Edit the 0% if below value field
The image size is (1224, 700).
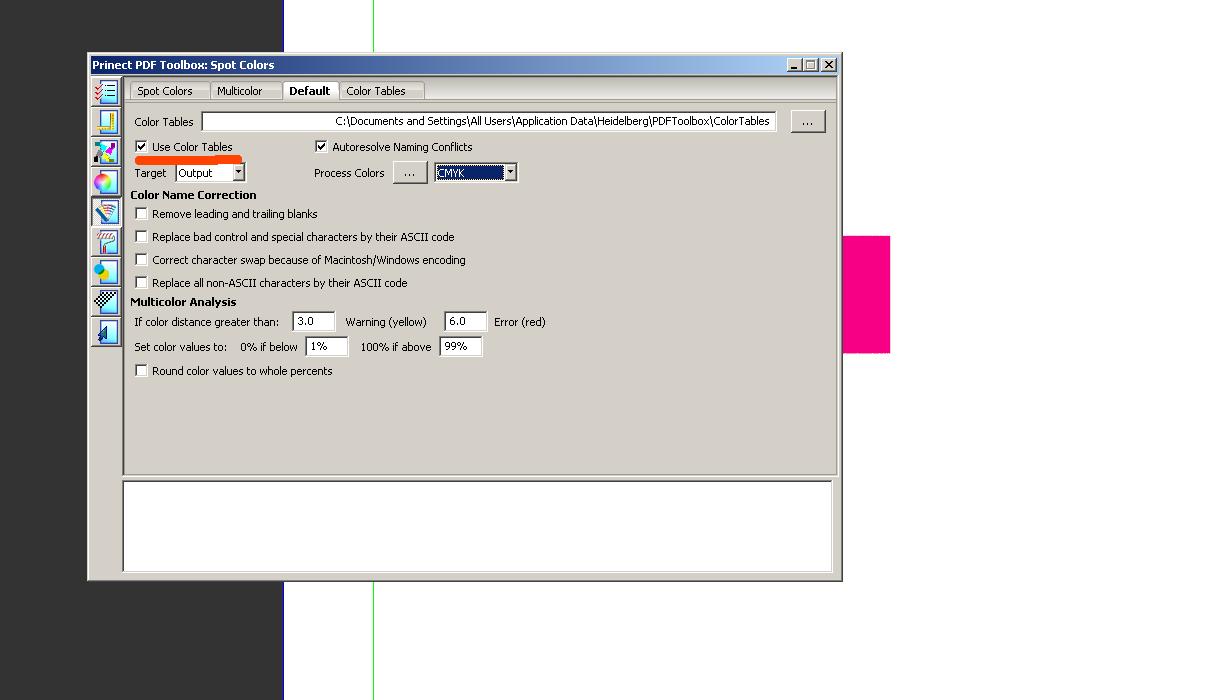[327, 347]
